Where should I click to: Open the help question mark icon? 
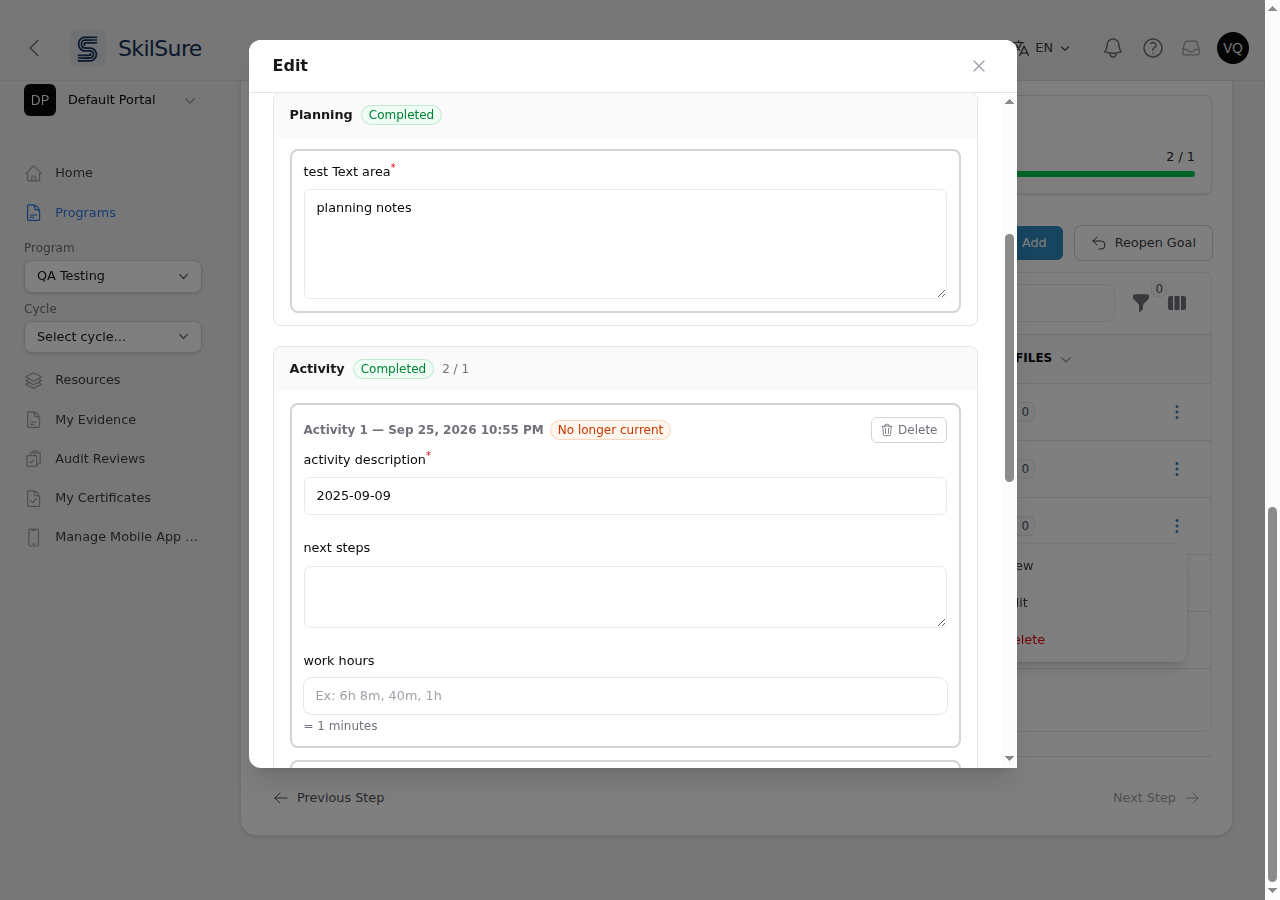(x=1153, y=48)
